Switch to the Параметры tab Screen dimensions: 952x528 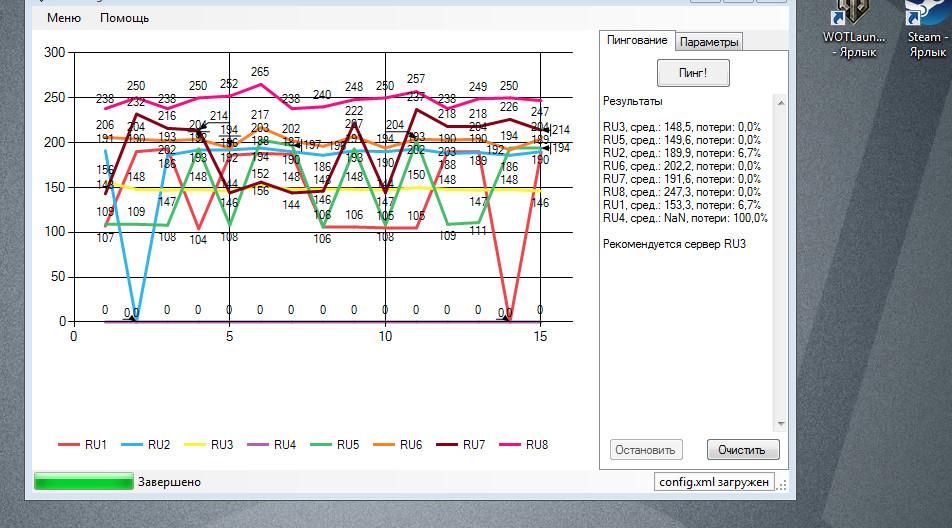pyautogui.click(x=709, y=42)
